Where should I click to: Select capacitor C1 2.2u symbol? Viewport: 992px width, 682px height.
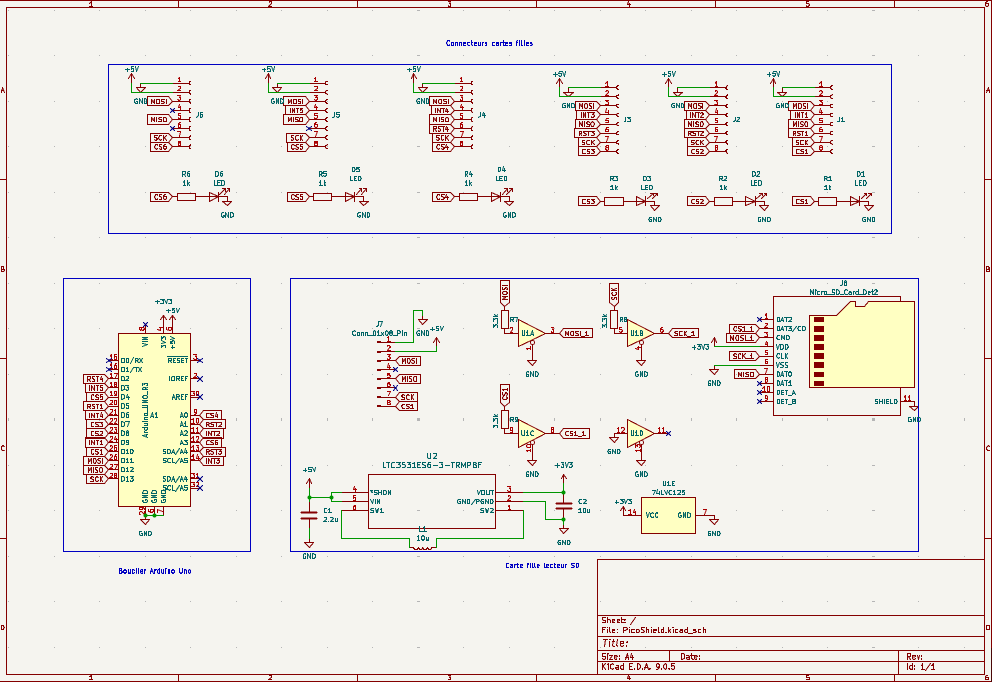[x=309, y=514]
